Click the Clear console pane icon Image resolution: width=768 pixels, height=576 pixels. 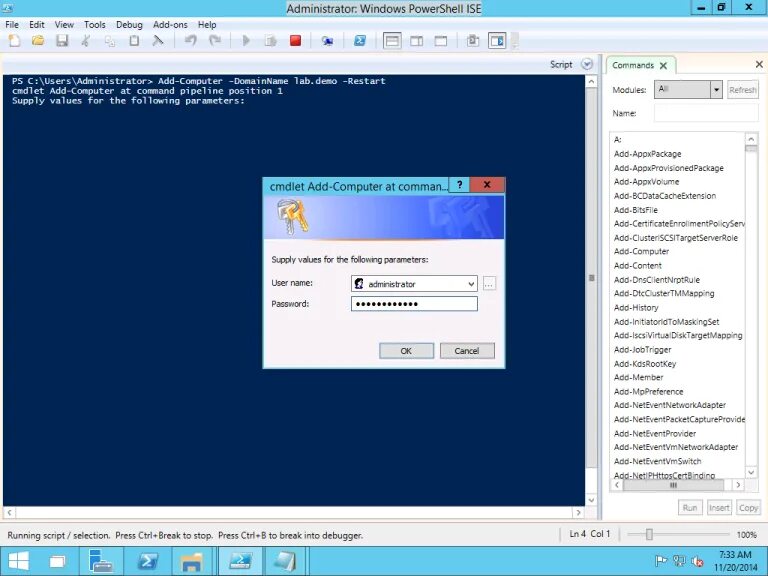point(158,41)
